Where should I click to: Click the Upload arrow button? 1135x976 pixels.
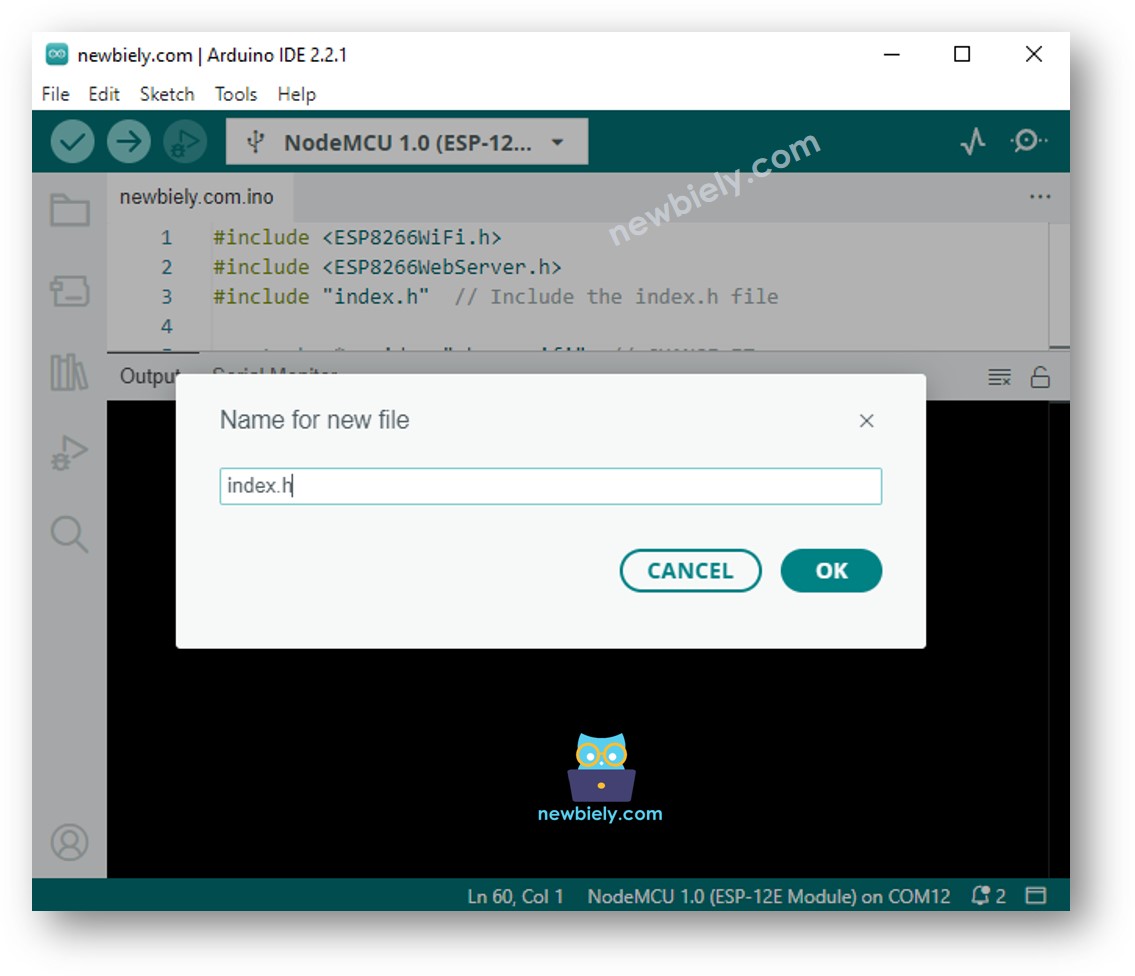pos(127,142)
